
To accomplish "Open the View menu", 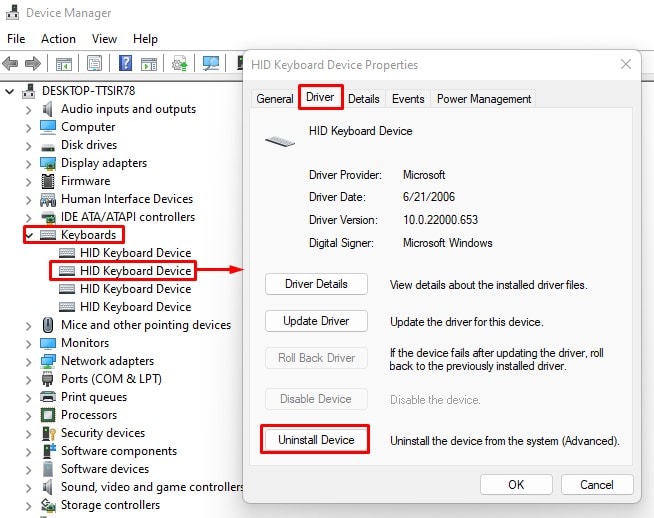I will (x=104, y=39).
